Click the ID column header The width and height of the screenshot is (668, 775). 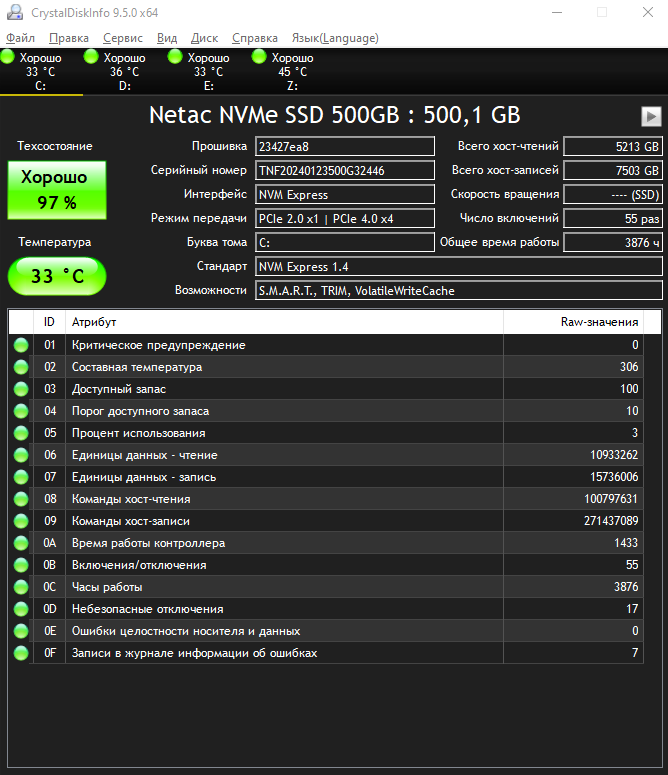49,322
